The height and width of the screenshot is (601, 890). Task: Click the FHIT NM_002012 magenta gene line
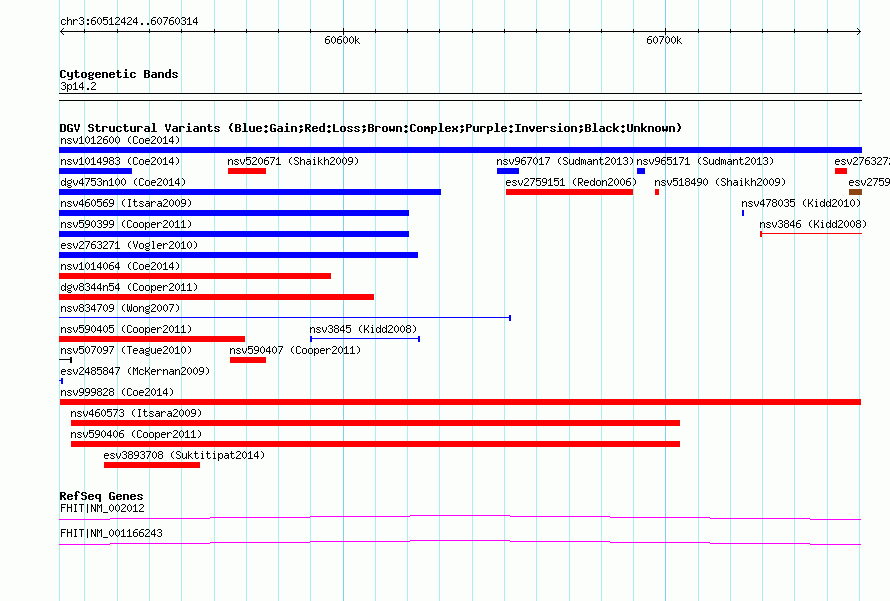[460, 517]
